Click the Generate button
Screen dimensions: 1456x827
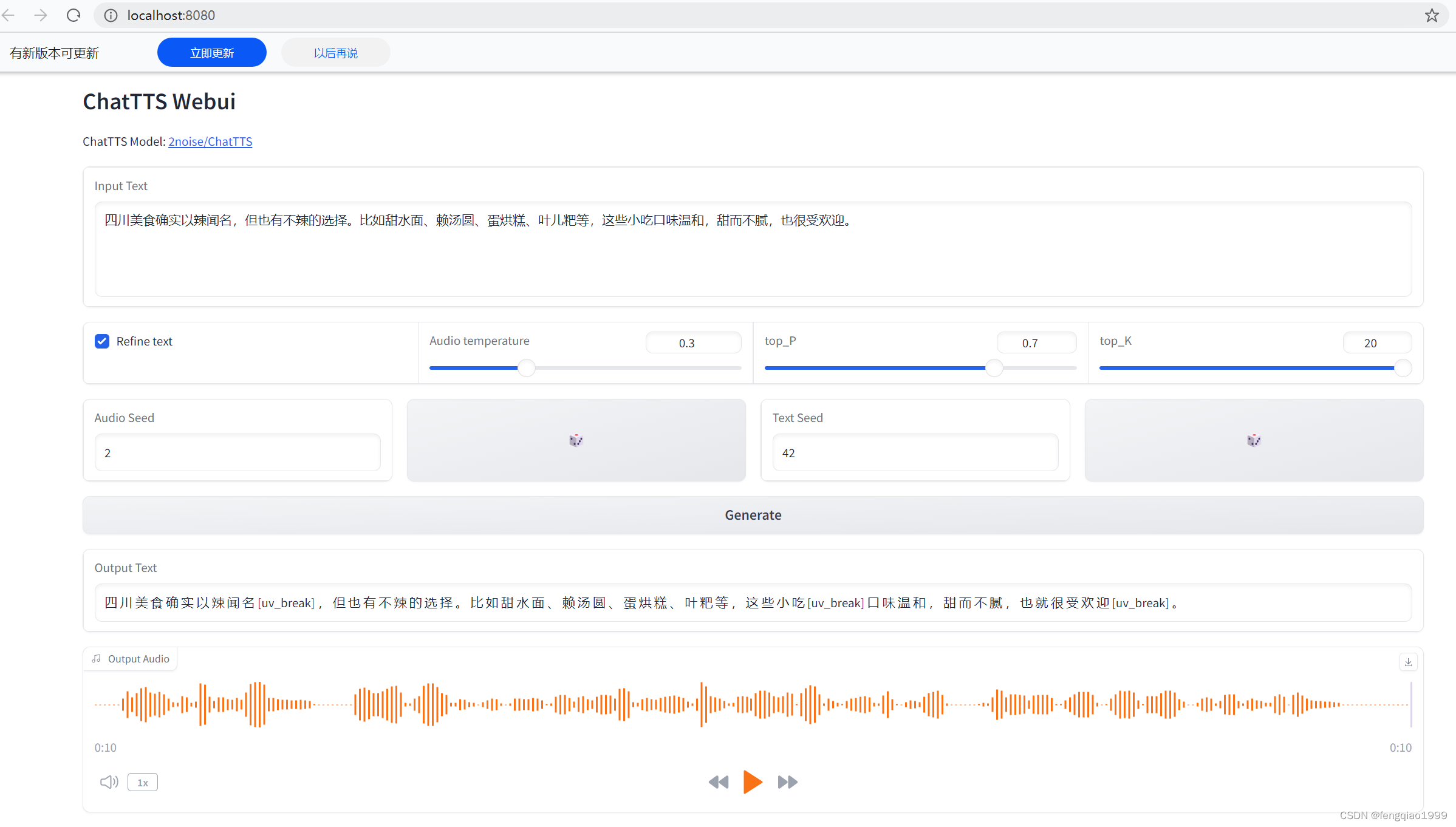click(753, 515)
